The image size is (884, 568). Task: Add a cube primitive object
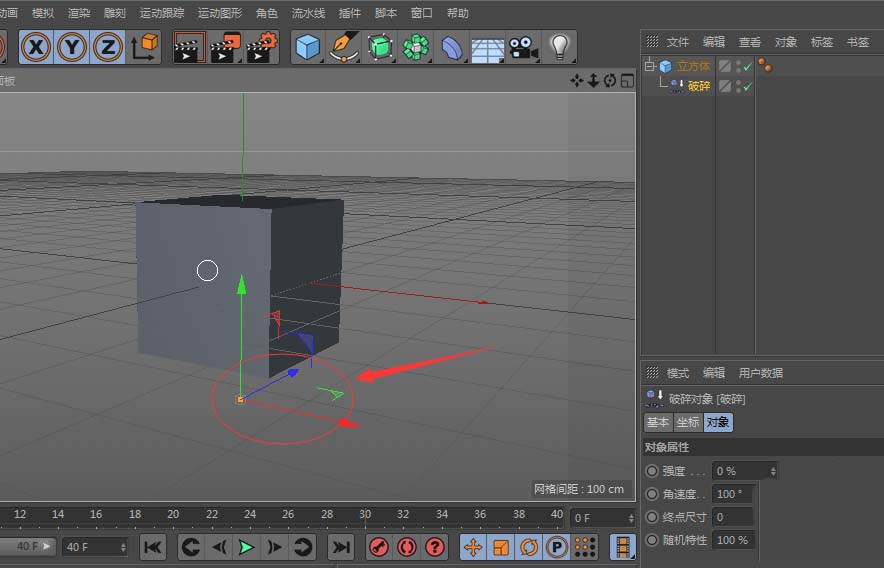pos(308,47)
